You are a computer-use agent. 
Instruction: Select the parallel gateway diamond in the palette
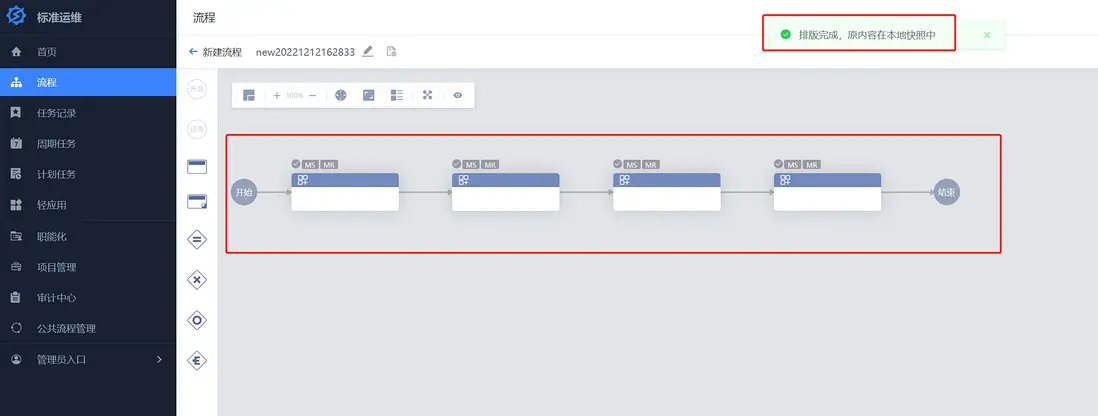[x=197, y=240]
